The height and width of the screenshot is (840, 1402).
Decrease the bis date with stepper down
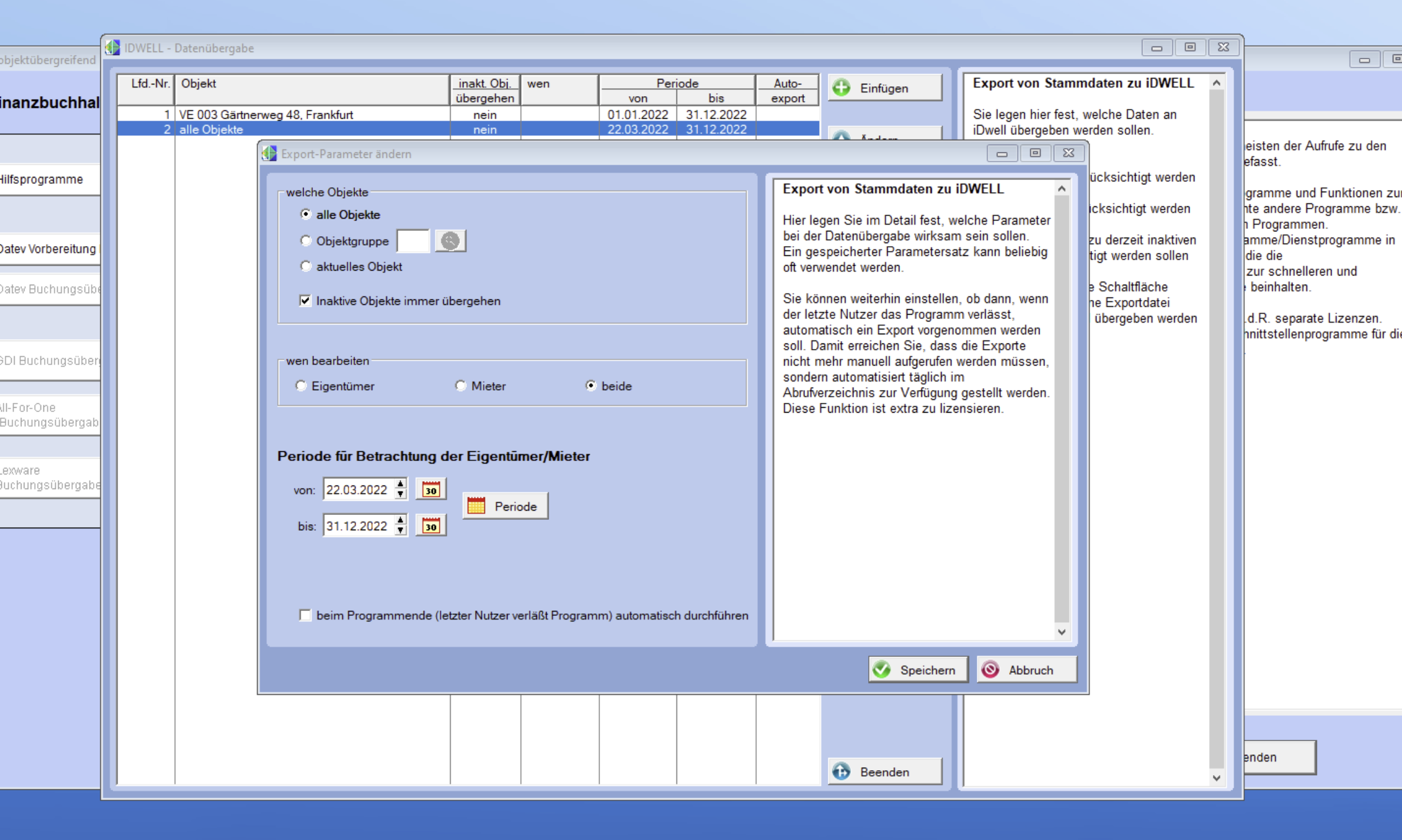[400, 531]
